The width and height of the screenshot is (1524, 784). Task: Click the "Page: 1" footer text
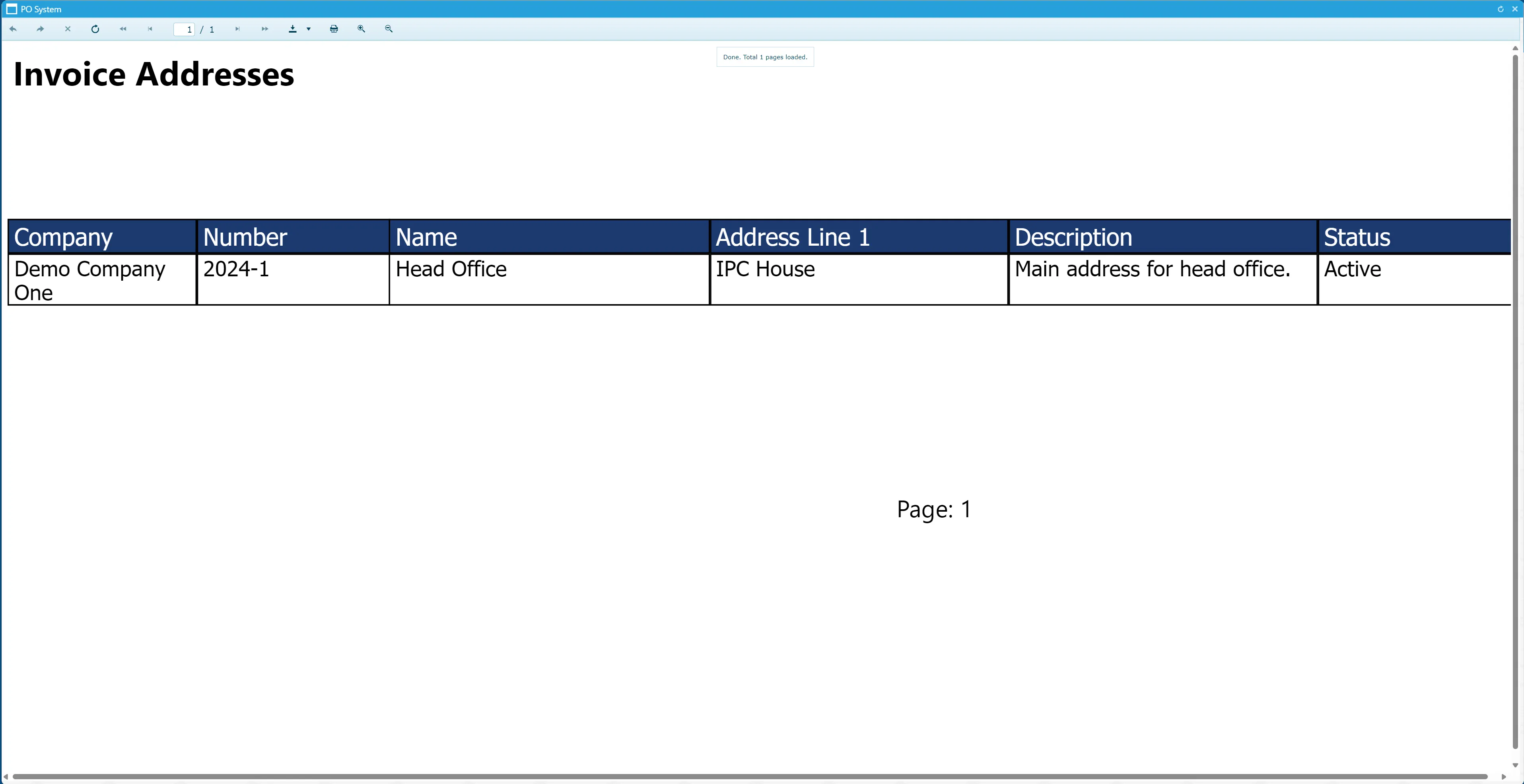pos(934,509)
